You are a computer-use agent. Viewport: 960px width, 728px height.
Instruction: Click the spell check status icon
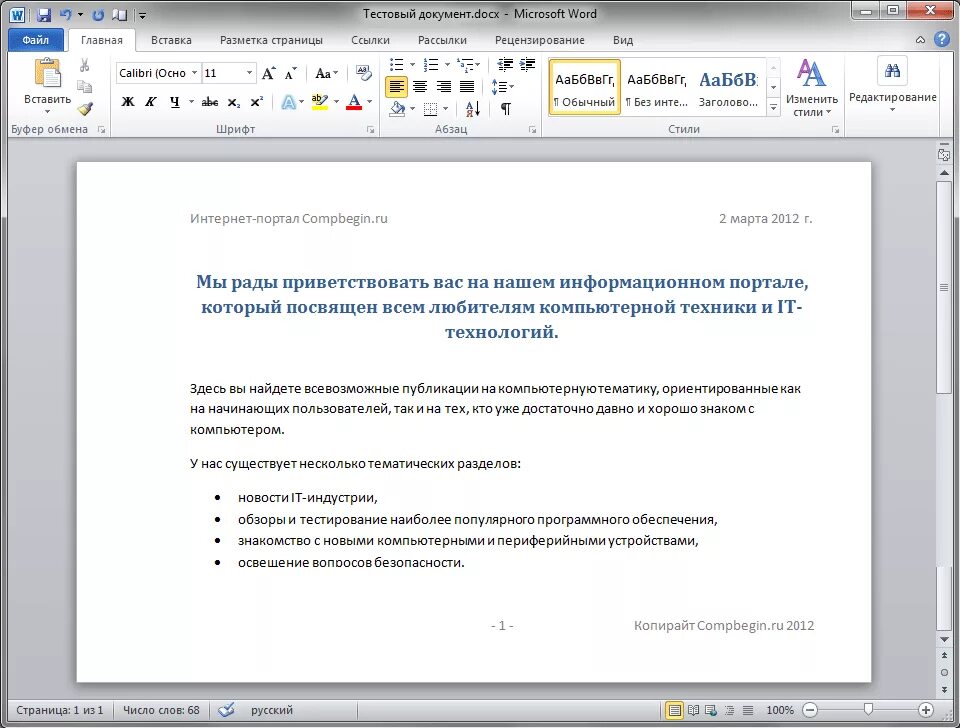[226, 710]
